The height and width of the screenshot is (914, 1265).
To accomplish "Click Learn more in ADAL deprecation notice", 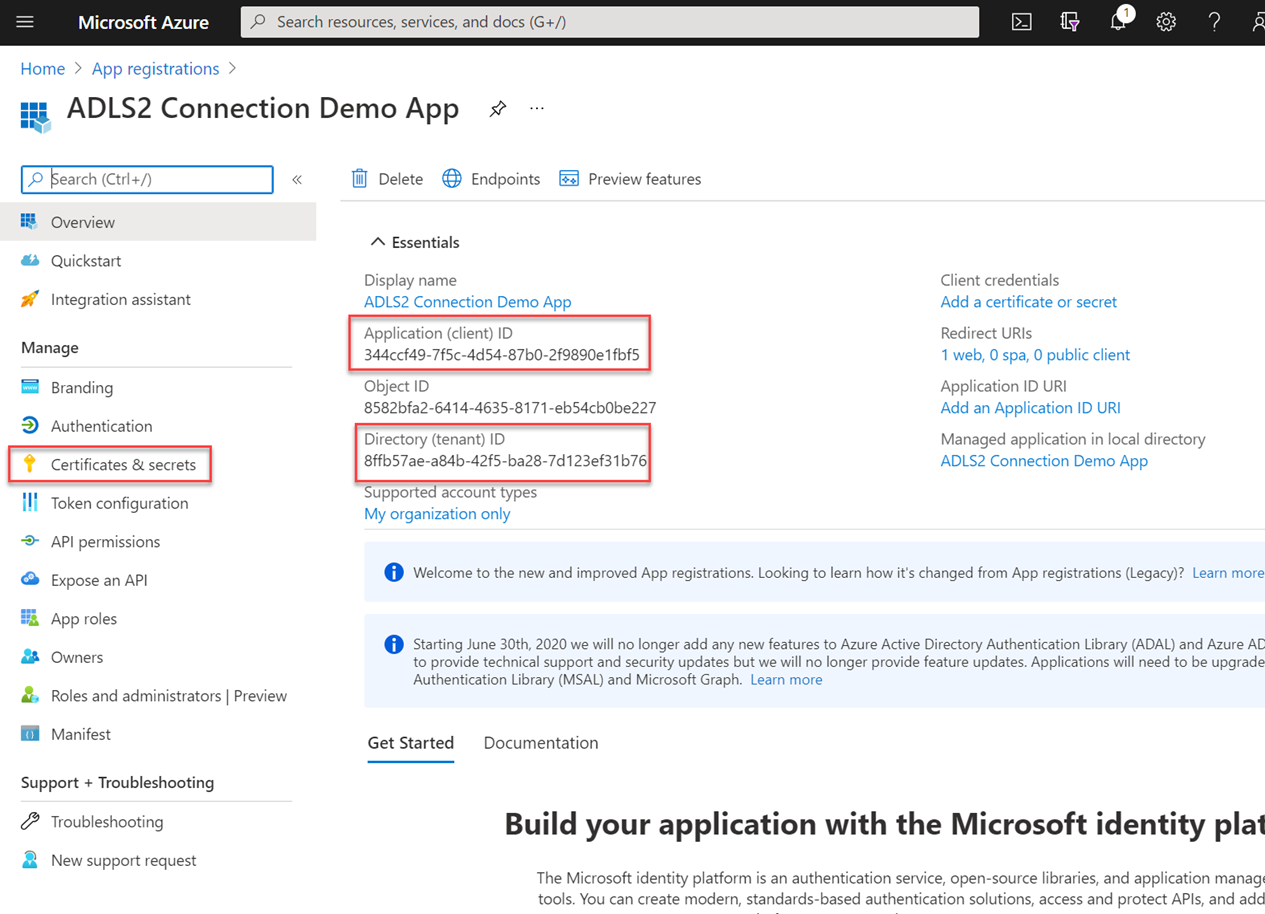I will 786,679.
